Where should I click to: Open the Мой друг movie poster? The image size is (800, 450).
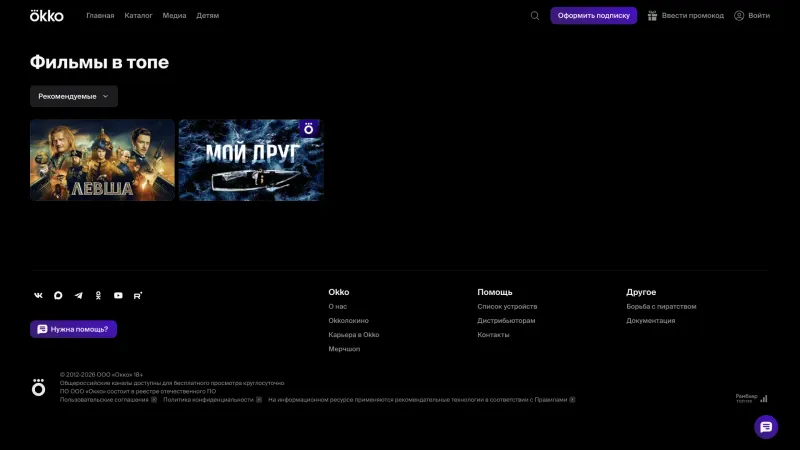point(251,160)
